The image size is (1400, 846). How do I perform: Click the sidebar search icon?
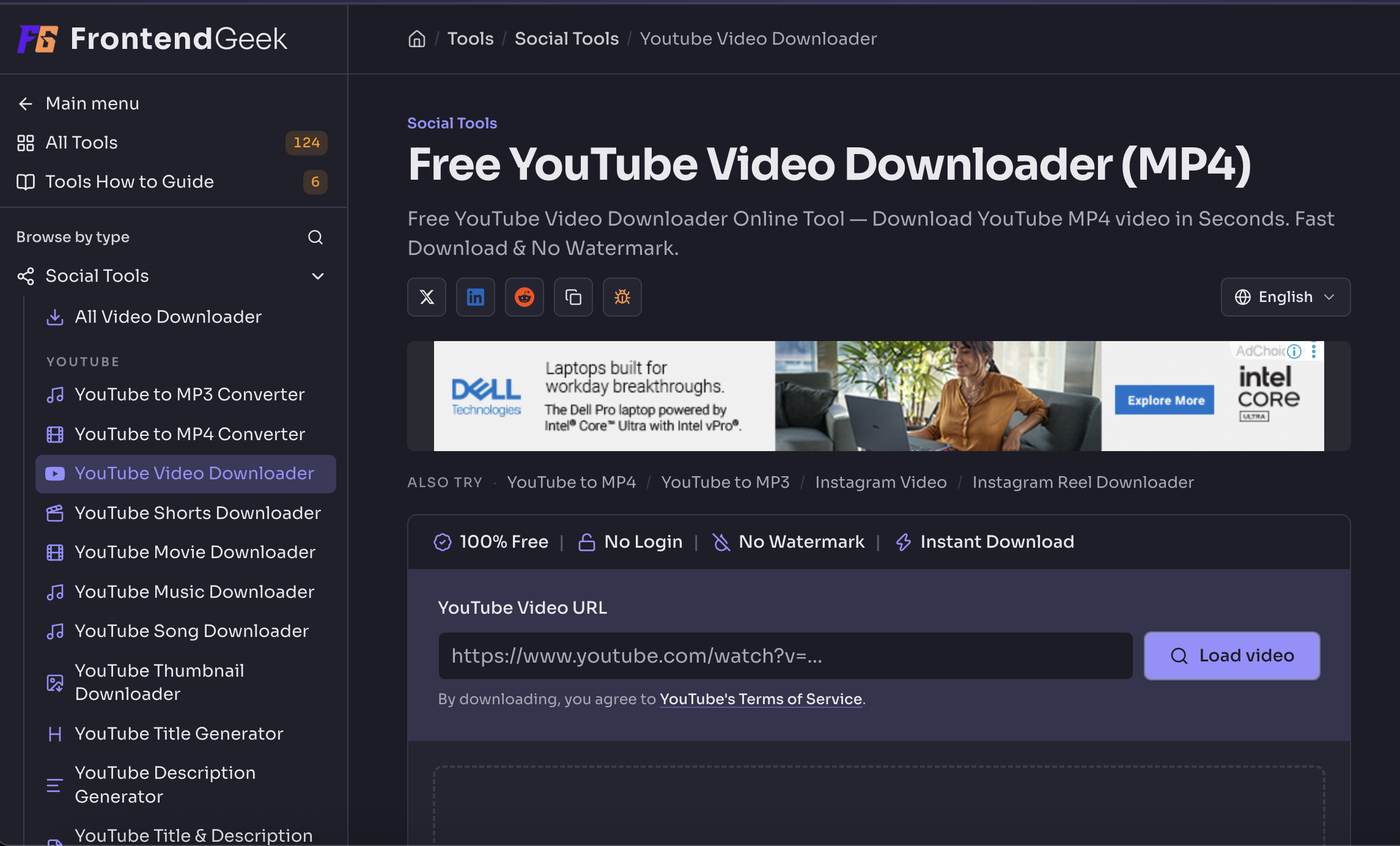tap(315, 237)
